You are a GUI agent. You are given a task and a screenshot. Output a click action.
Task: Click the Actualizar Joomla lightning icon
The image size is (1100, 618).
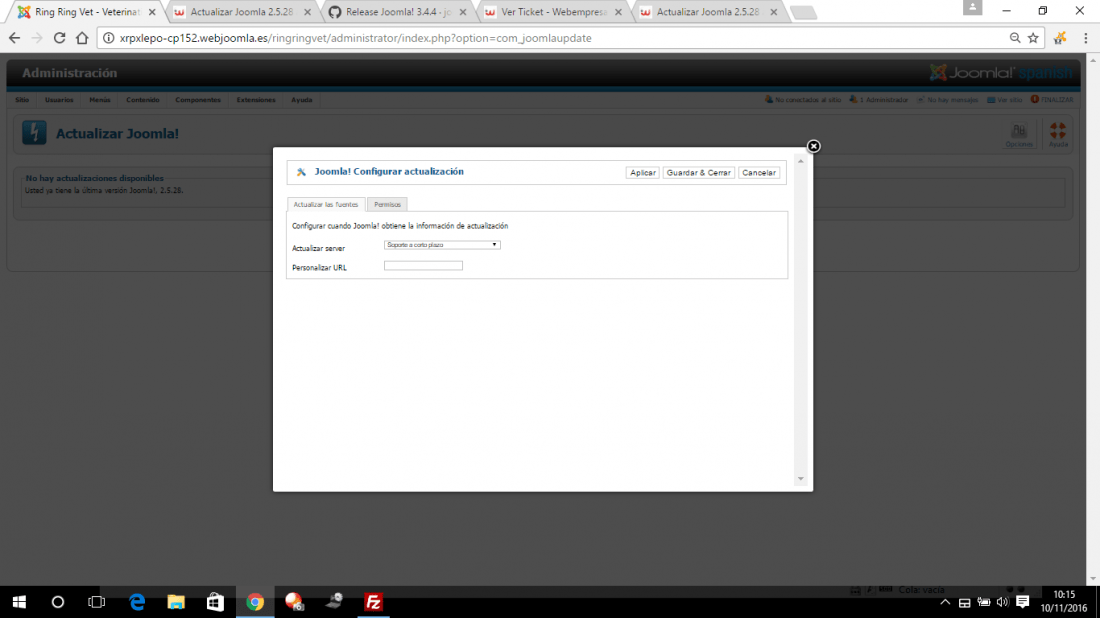34,133
